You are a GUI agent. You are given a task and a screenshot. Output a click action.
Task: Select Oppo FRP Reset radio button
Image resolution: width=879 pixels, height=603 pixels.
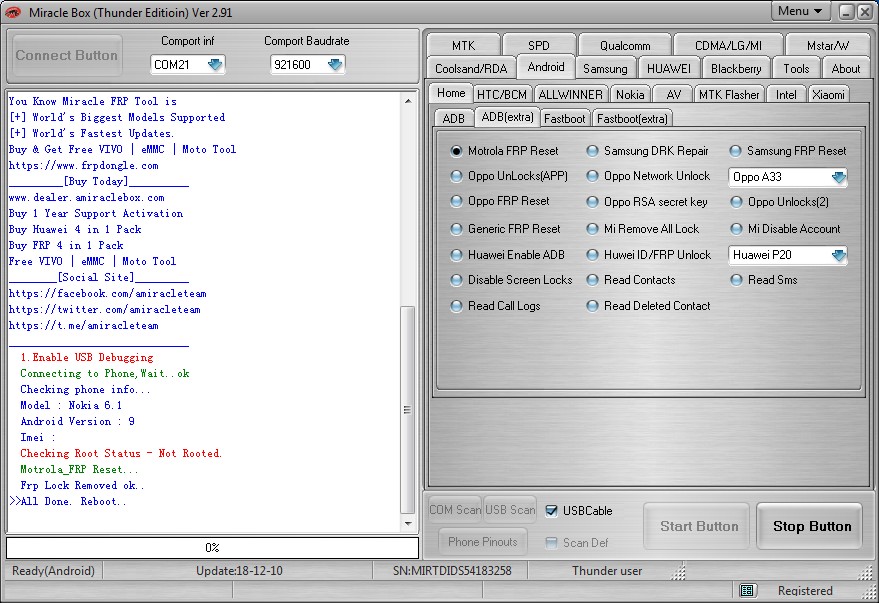coord(456,201)
